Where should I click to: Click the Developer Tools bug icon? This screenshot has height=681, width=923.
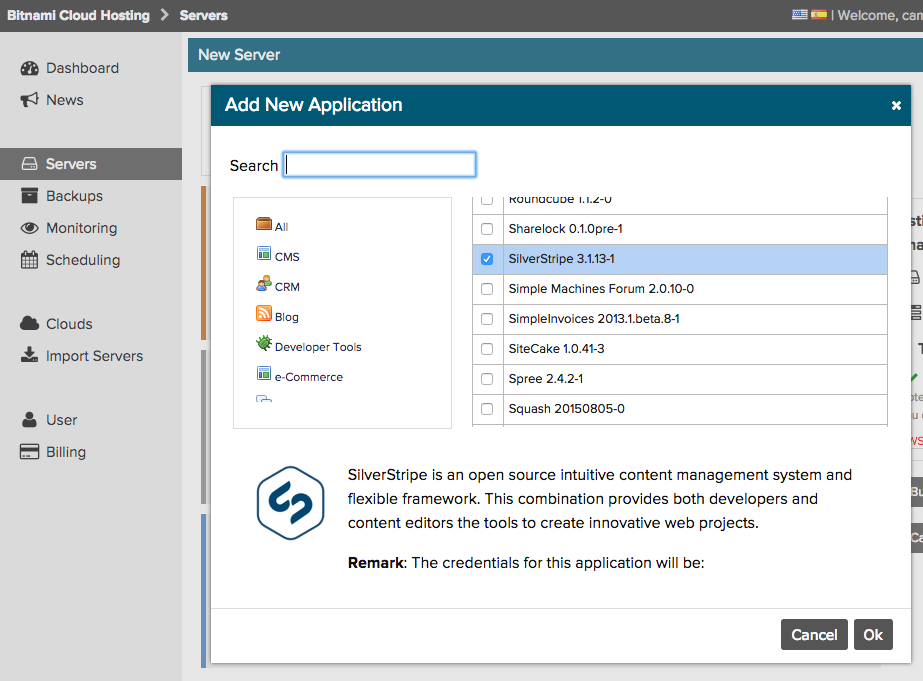[264, 343]
